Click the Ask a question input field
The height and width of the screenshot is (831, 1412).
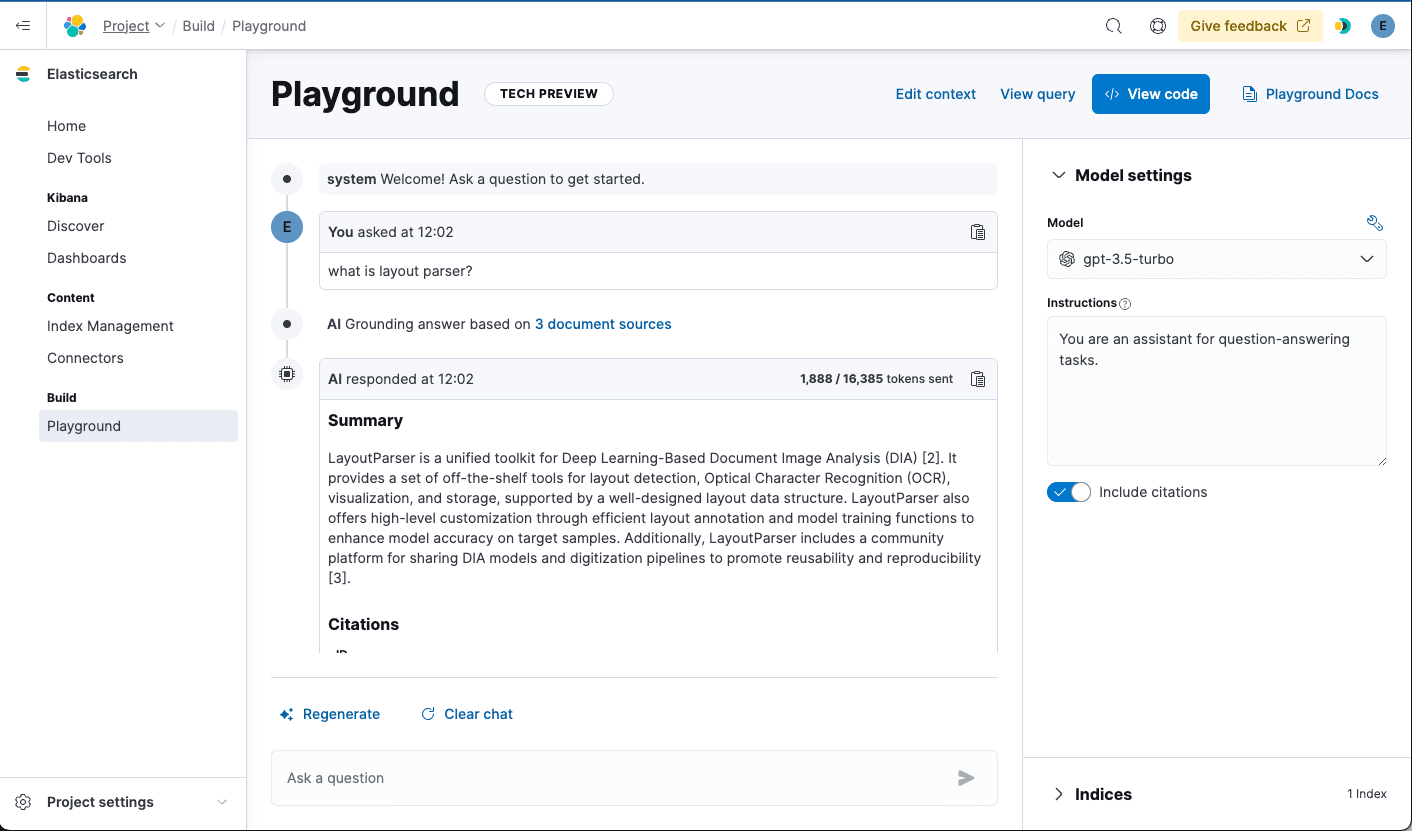[x=610, y=778]
